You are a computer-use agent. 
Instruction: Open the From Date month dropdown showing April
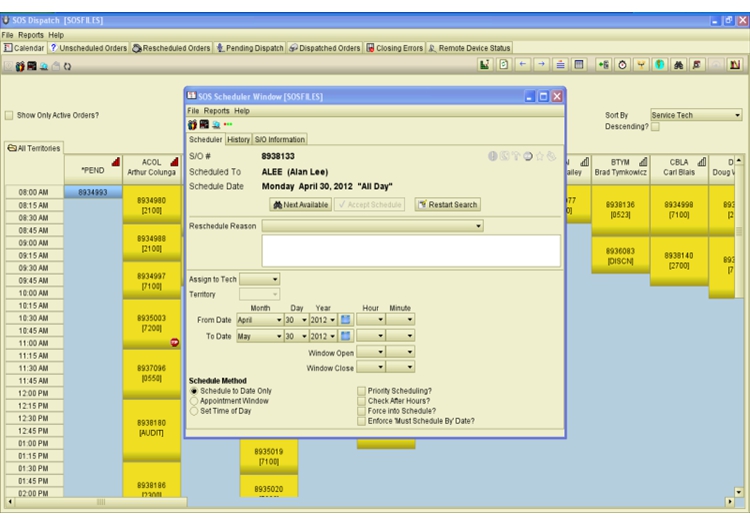pos(259,320)
